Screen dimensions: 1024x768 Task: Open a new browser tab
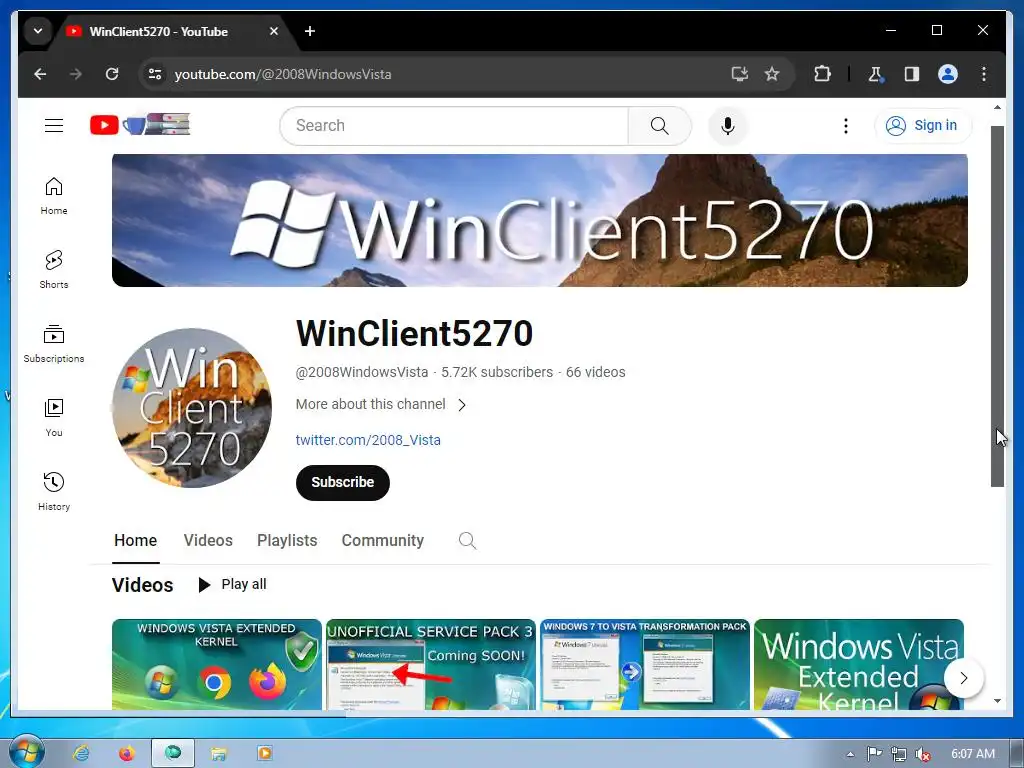click(310, 31)
